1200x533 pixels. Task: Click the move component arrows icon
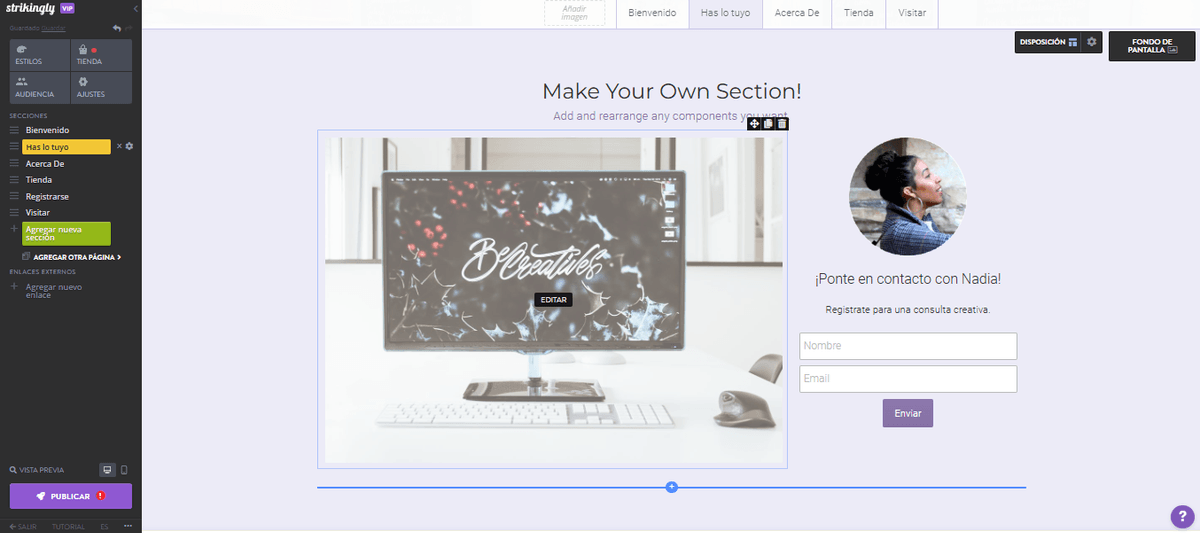pyautogui.click(x=754, y=123)
